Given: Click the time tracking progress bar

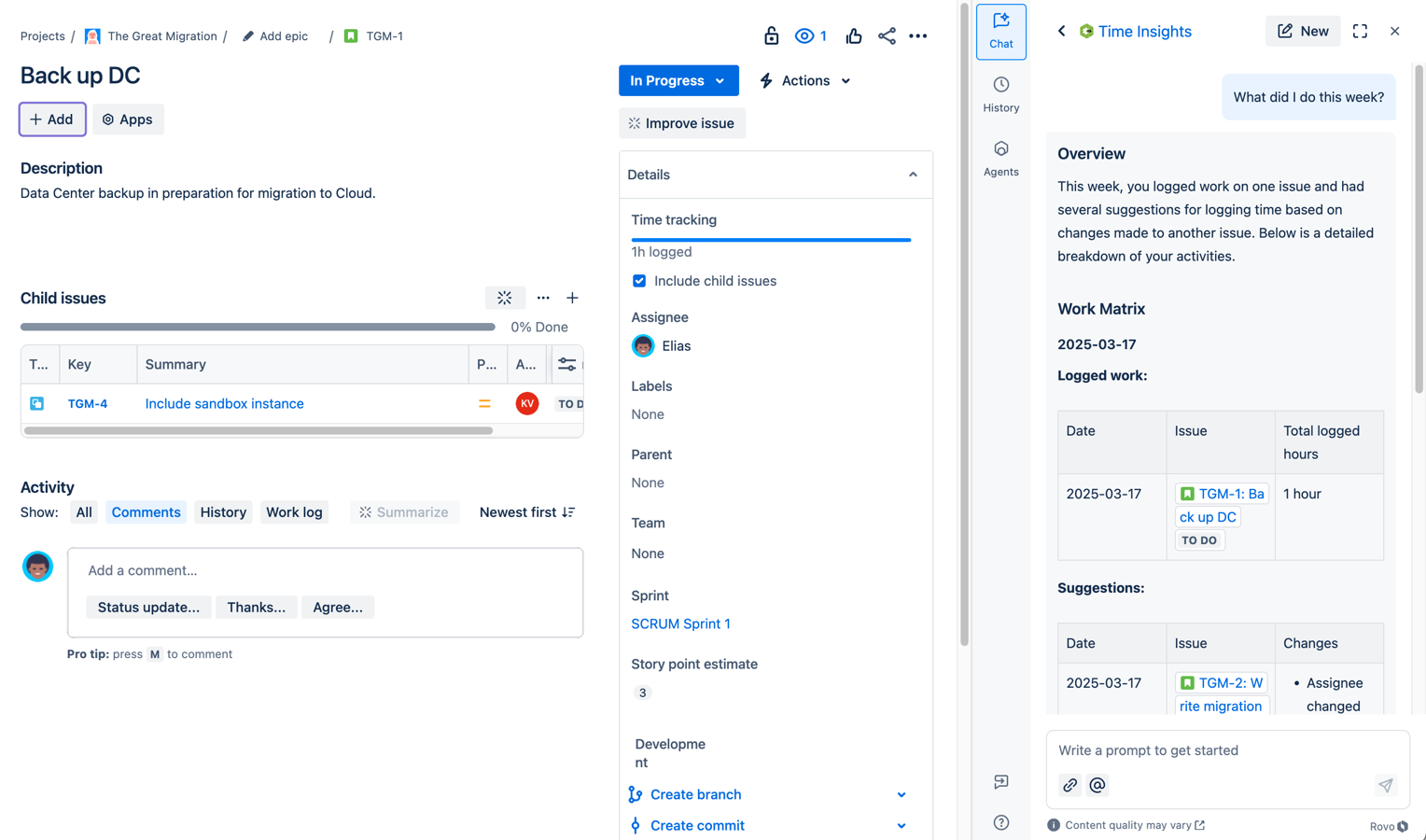Looking at the screenshot, I should (771, 240).
